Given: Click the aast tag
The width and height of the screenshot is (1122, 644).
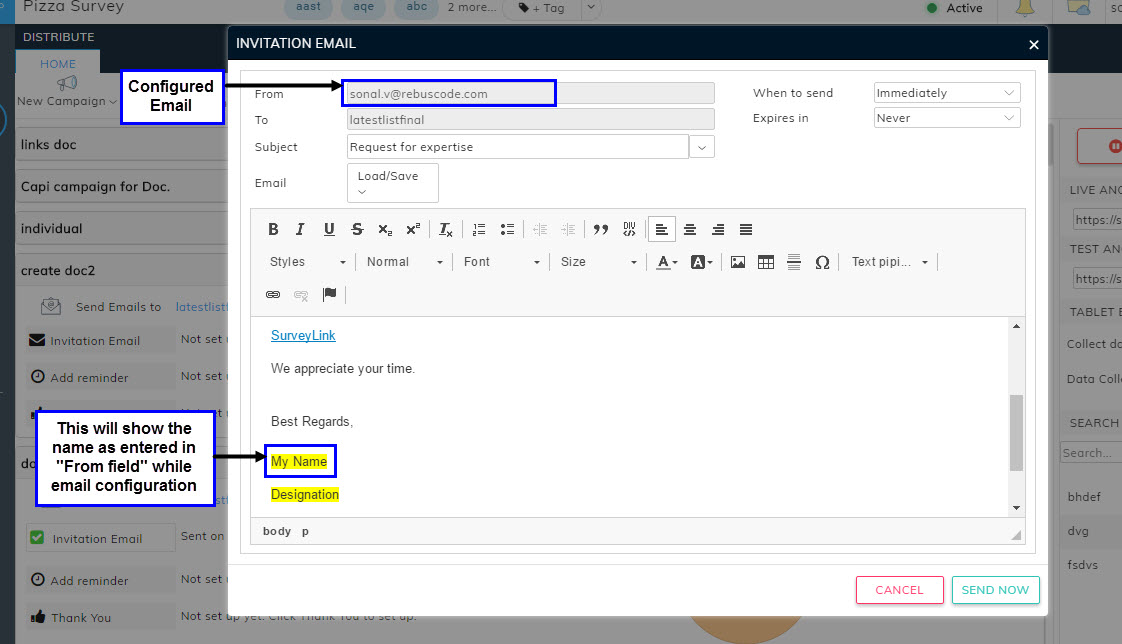Looking at the screenshot, I should click(308, 7).
